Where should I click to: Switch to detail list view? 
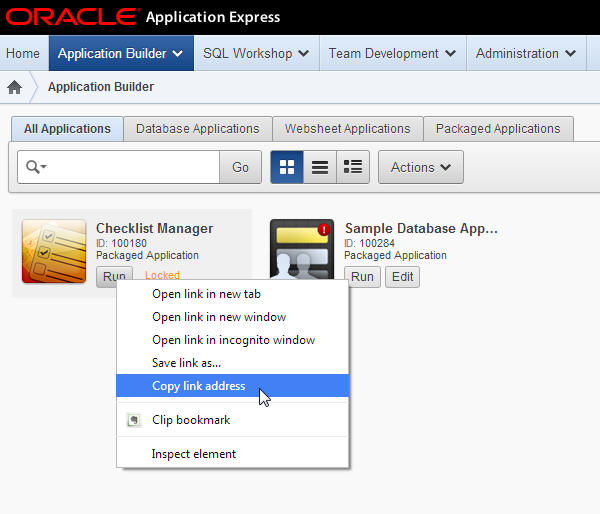pos(353,167)
